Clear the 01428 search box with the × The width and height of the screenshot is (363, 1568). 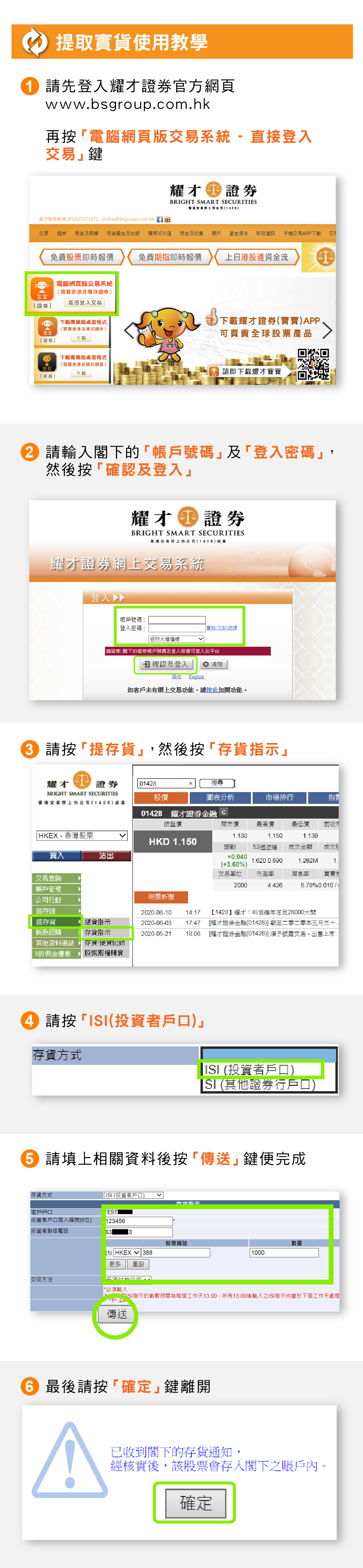[x=191, y=783]
